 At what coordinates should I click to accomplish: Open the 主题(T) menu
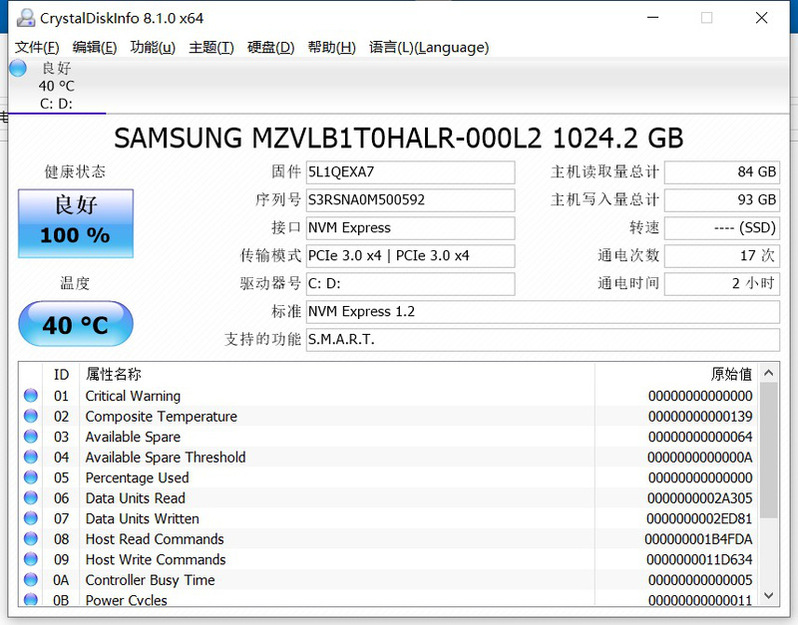pos(211,47)
